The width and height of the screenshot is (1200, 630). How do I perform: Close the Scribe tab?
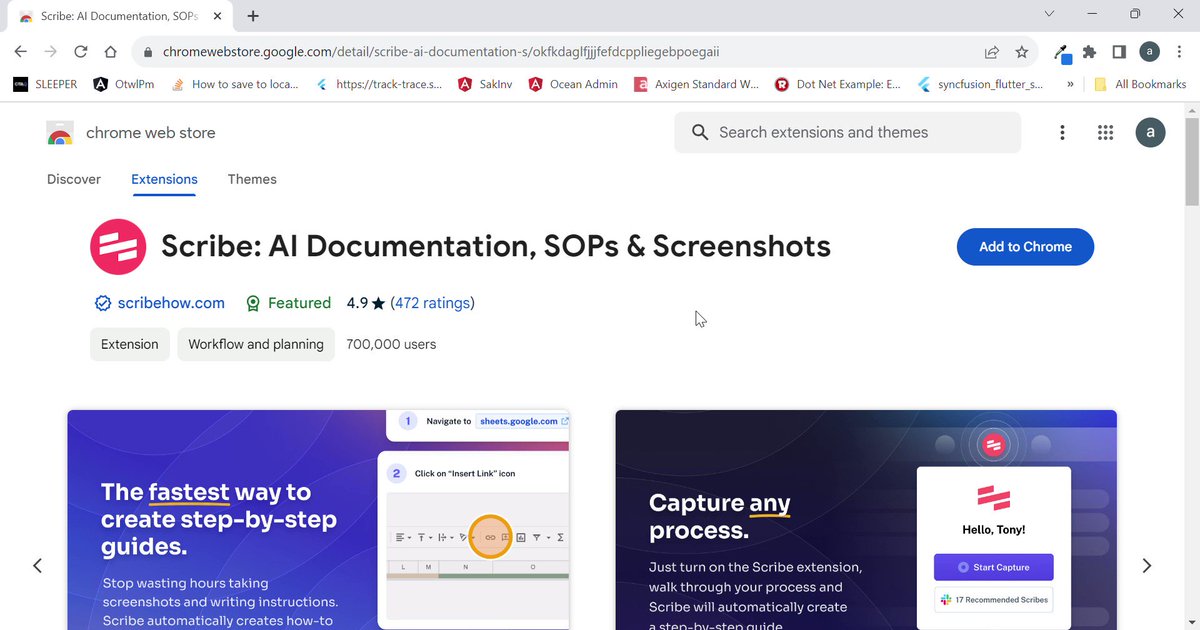[218, 16]
